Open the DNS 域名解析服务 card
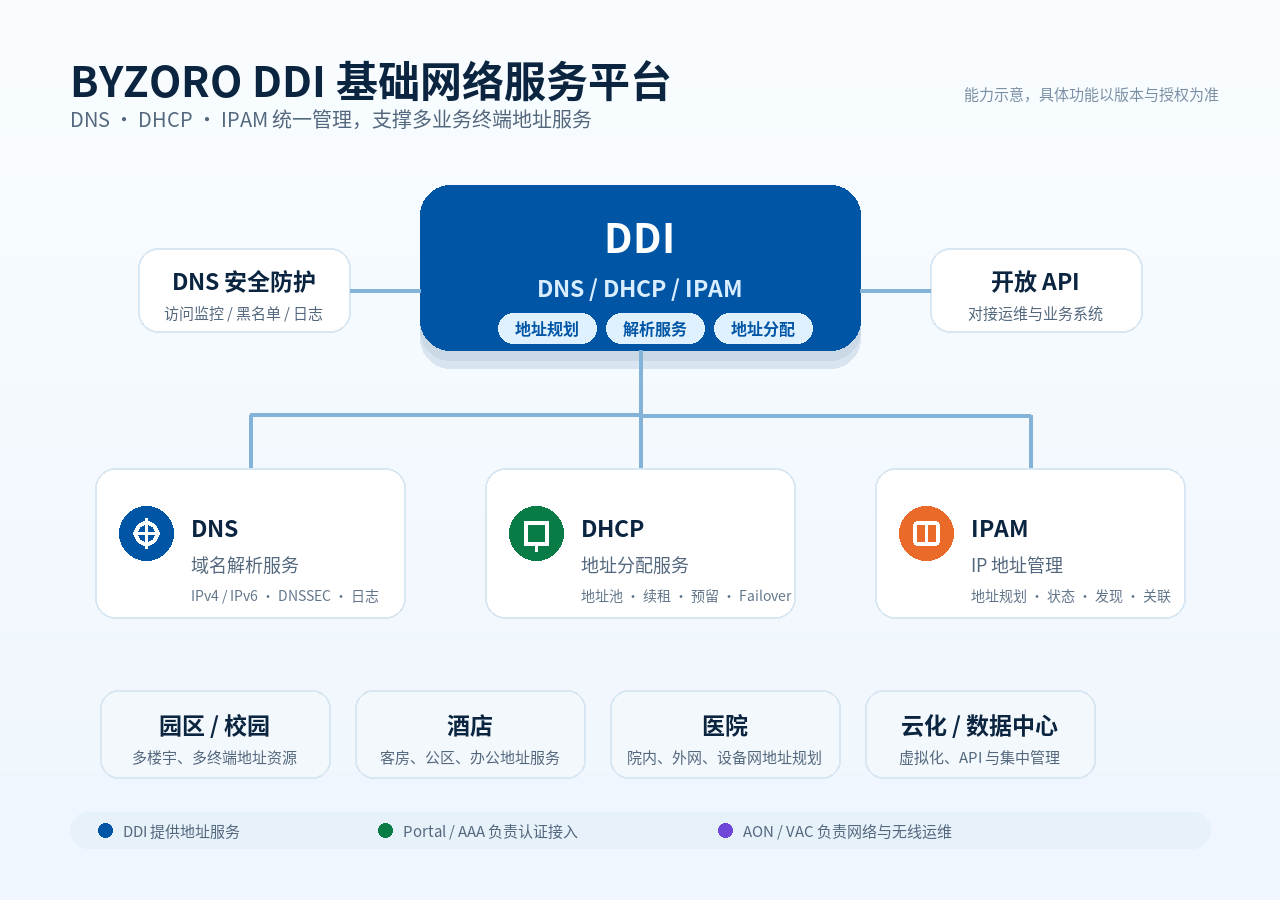 [250, 543]
